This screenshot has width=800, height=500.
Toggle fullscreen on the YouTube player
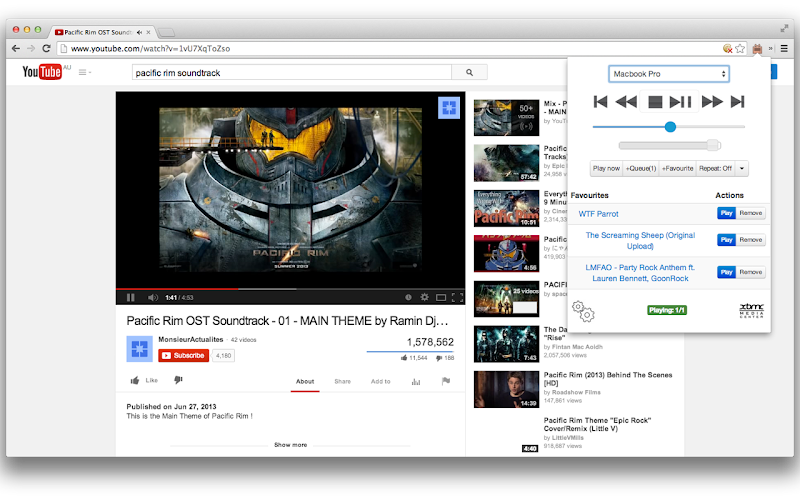point(458,297)
